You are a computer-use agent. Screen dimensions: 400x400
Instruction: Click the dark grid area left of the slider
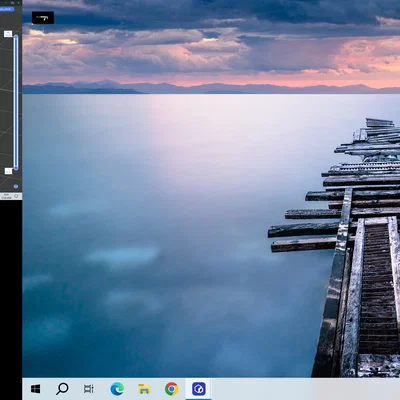6,100
